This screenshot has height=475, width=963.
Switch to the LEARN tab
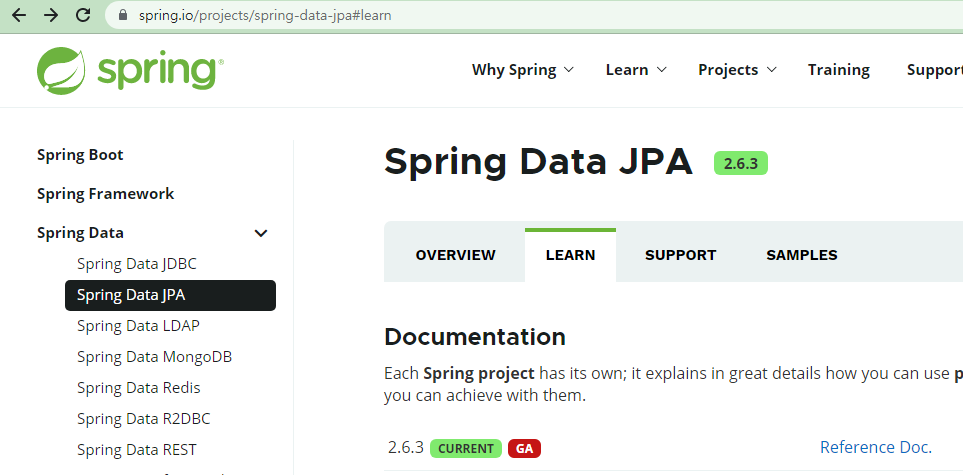click(571, 255)
